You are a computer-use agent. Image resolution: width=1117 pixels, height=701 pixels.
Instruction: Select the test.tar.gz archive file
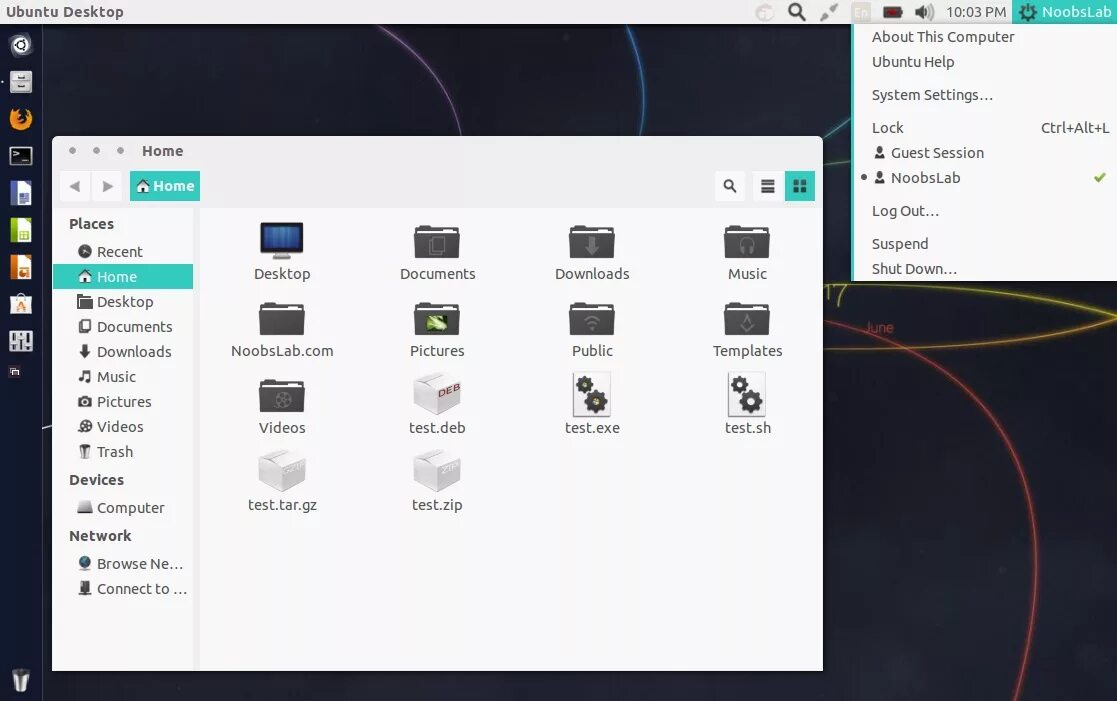click(281, 471)
